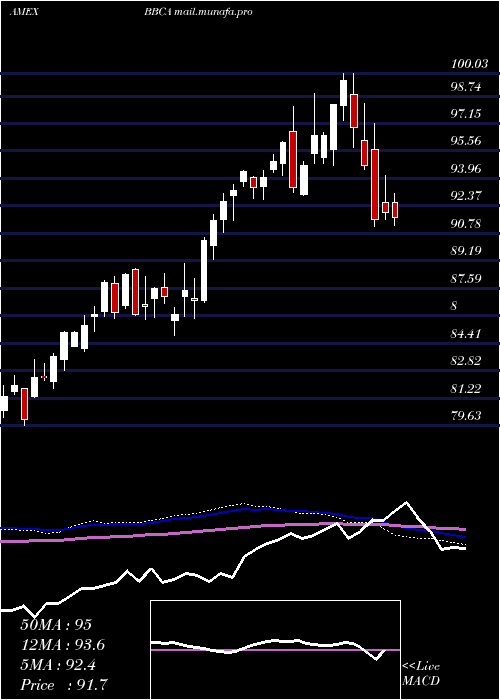
Task: Click the 97.15 price axis label
Action: click(466, 114)
